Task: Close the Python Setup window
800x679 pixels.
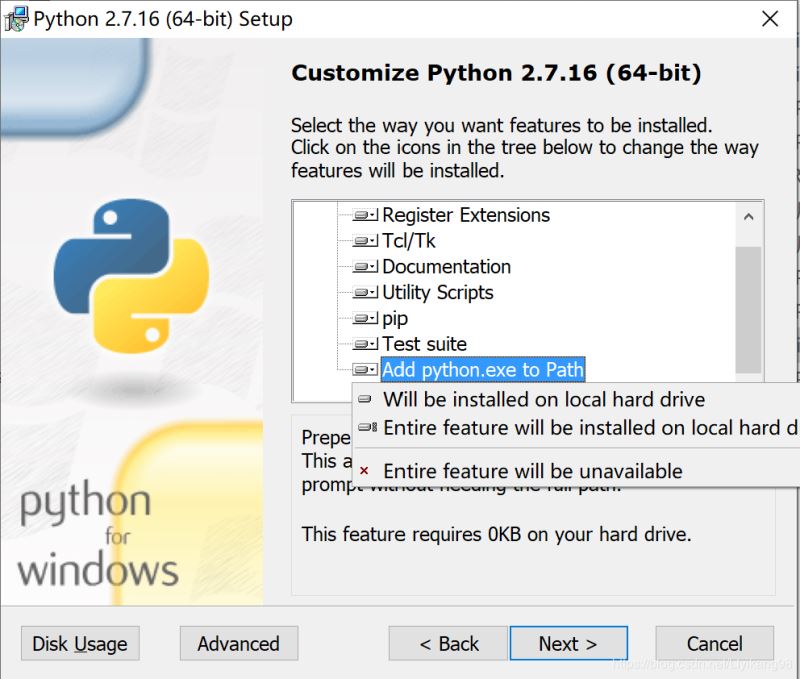Action: coord(770,19)
